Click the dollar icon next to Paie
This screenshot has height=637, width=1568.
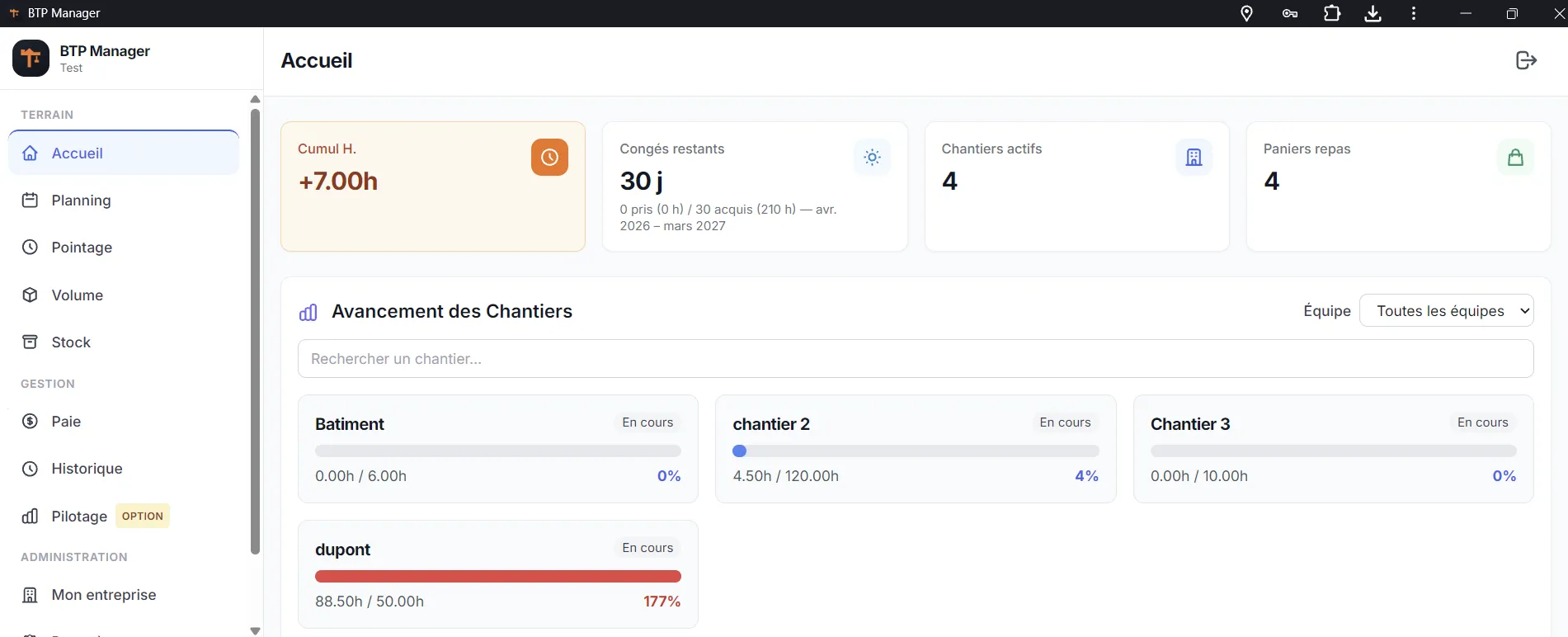click(30, 421)
